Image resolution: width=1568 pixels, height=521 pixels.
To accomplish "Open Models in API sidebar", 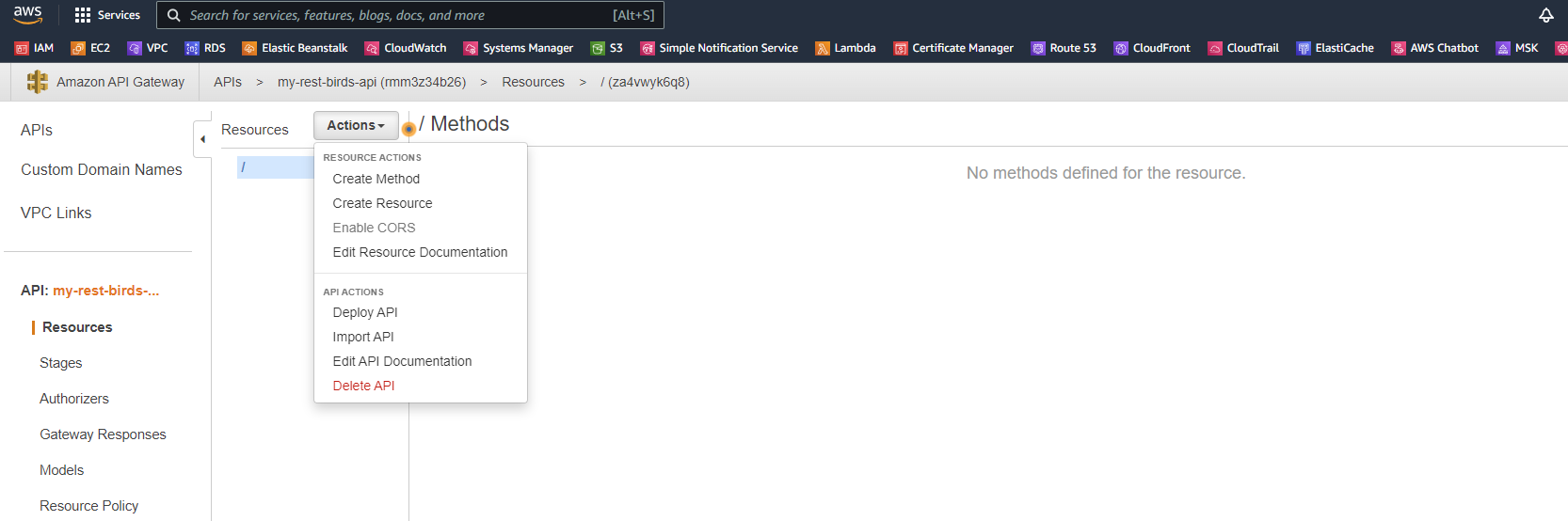I will (62, 470).
